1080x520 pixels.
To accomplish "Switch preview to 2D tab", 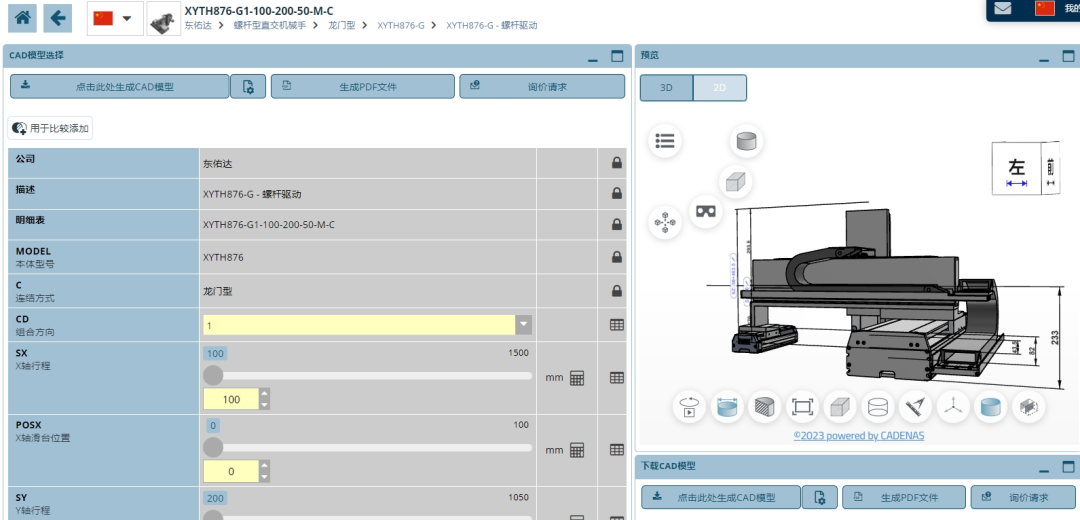I will [x=720, y=87].
